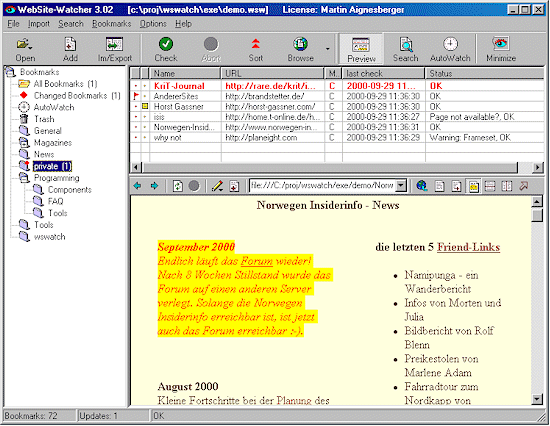The image size is (550, 426).
Task: Select All Bookmarks folder in tree
Action: point(65,84)
